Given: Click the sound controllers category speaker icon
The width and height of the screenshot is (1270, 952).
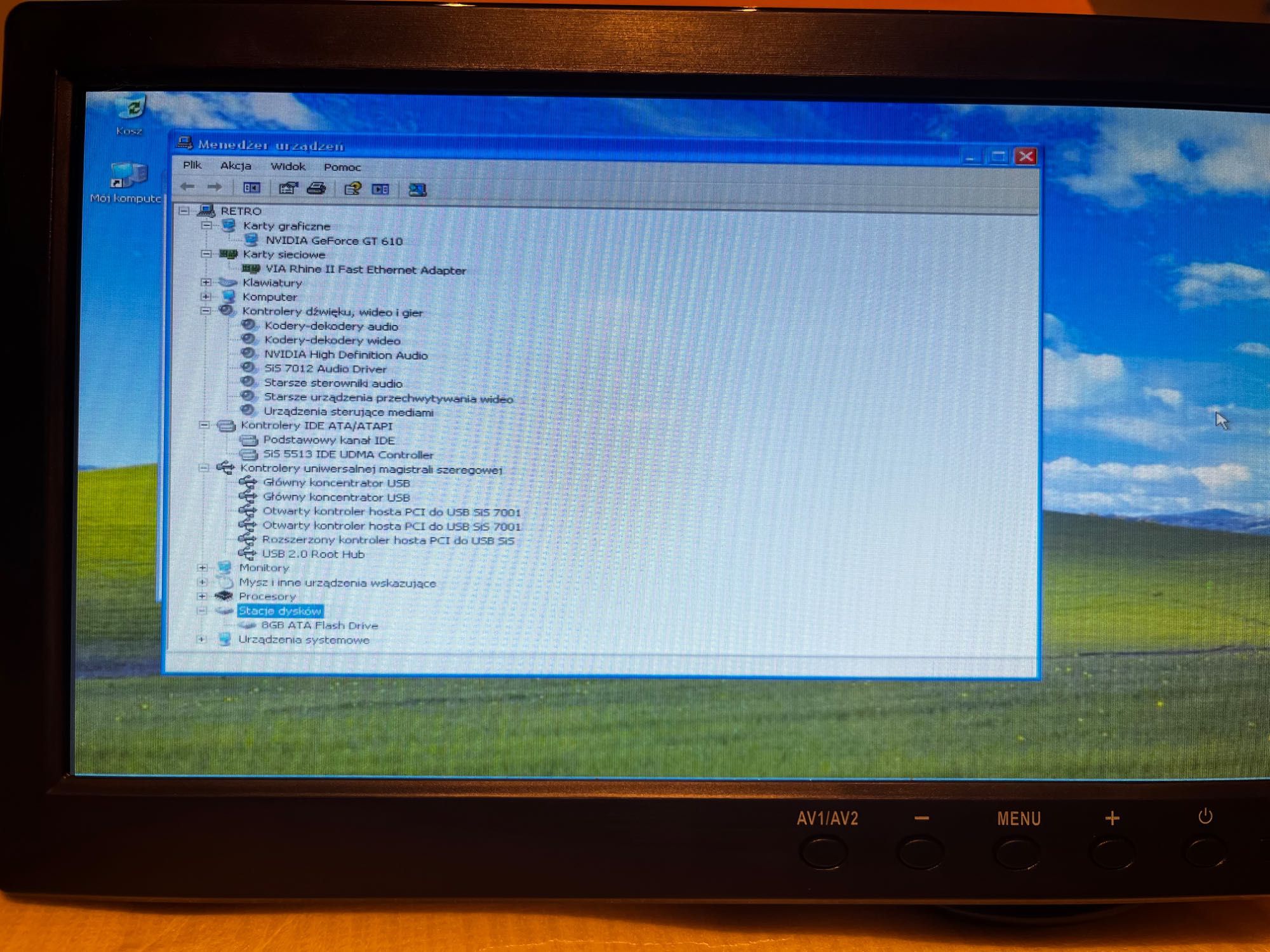Looking at the screenshot, I should pos(226,310).
